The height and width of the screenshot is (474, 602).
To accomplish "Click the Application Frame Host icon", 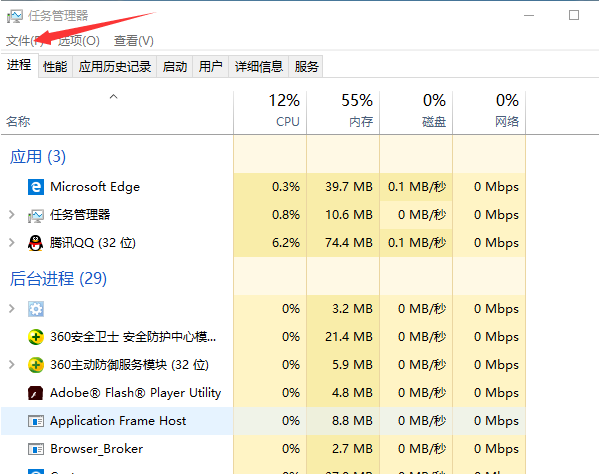I will [x=36, y=421].
